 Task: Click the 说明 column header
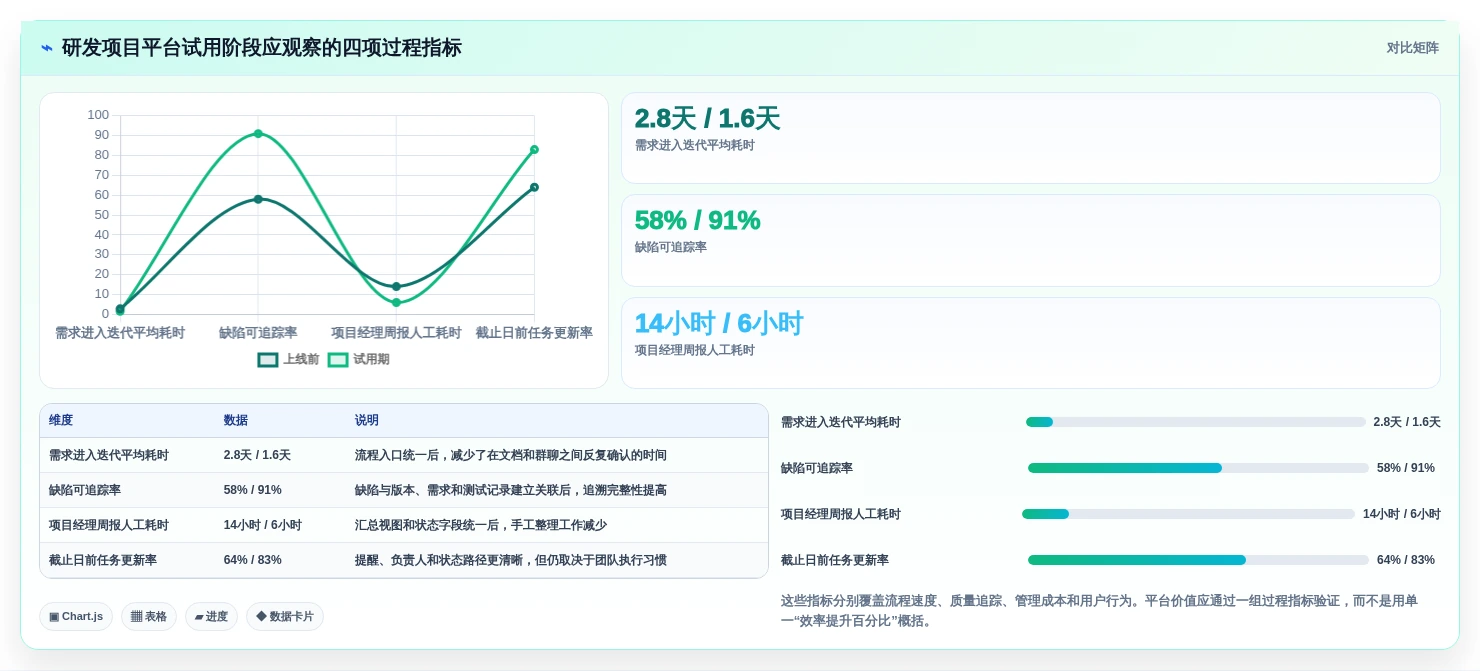pos(367,421)
